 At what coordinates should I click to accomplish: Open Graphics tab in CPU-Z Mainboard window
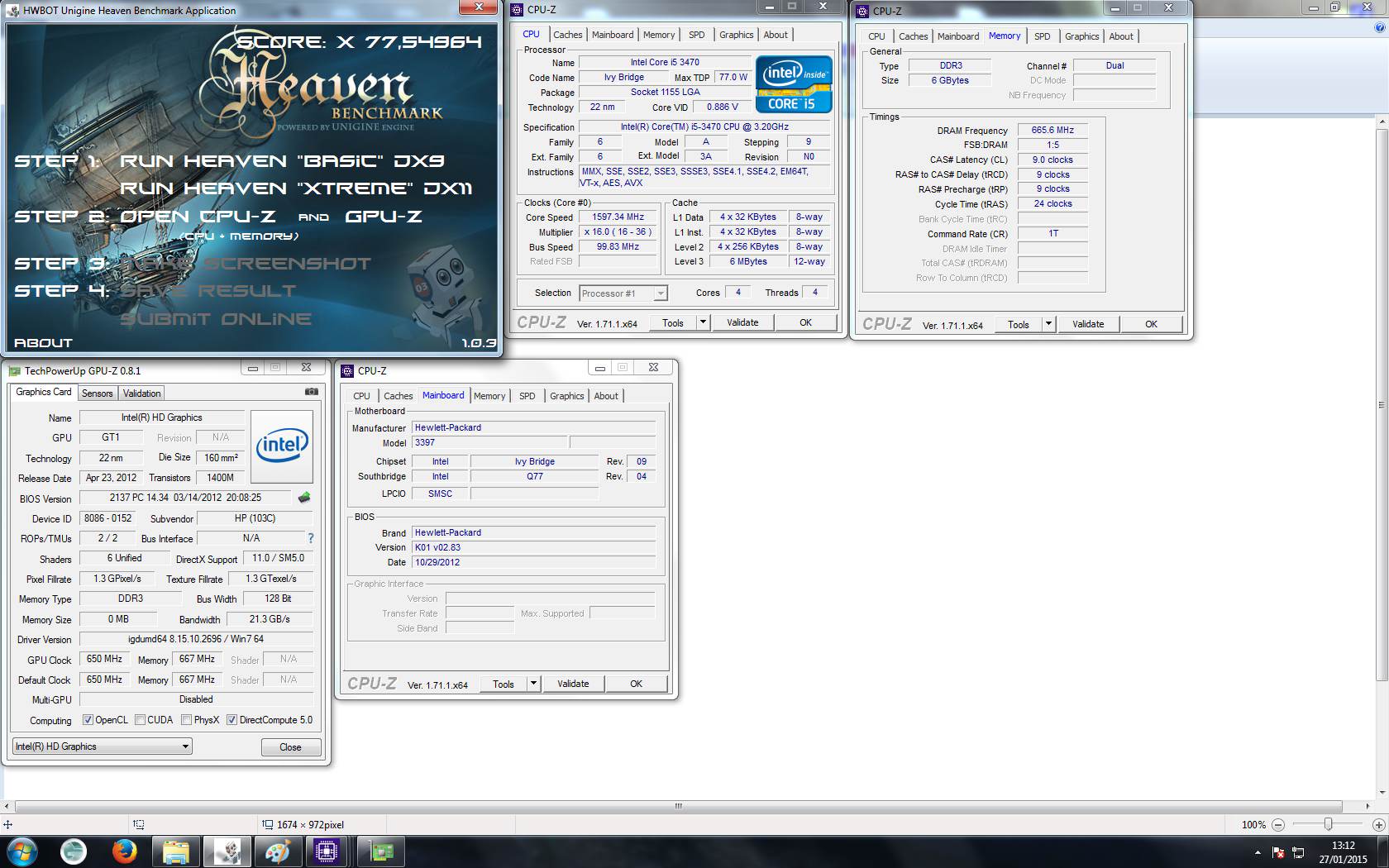[x=567, y=396]
